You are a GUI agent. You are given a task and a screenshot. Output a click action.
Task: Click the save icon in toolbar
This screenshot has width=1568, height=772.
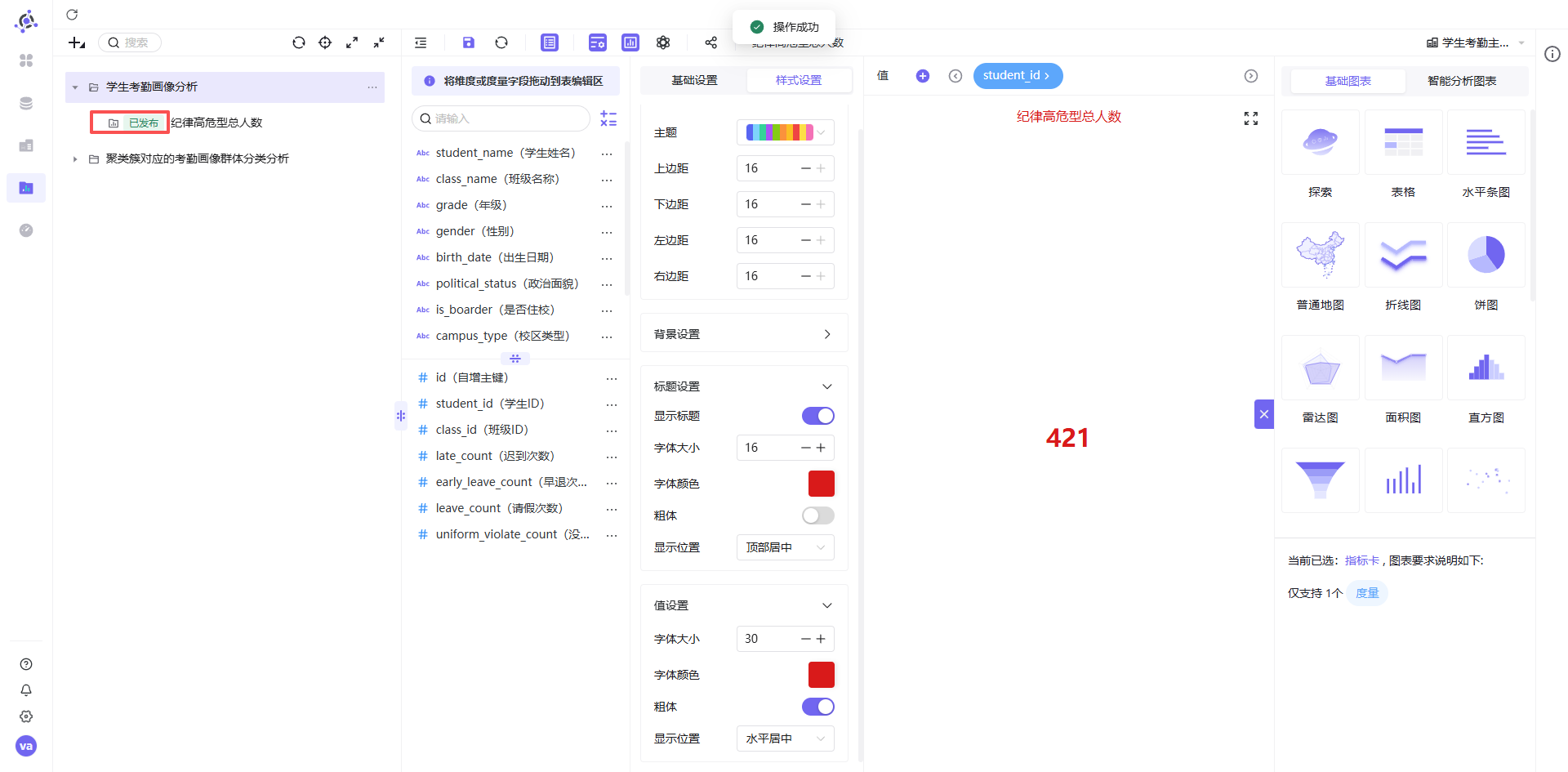(x=468, y=42)
